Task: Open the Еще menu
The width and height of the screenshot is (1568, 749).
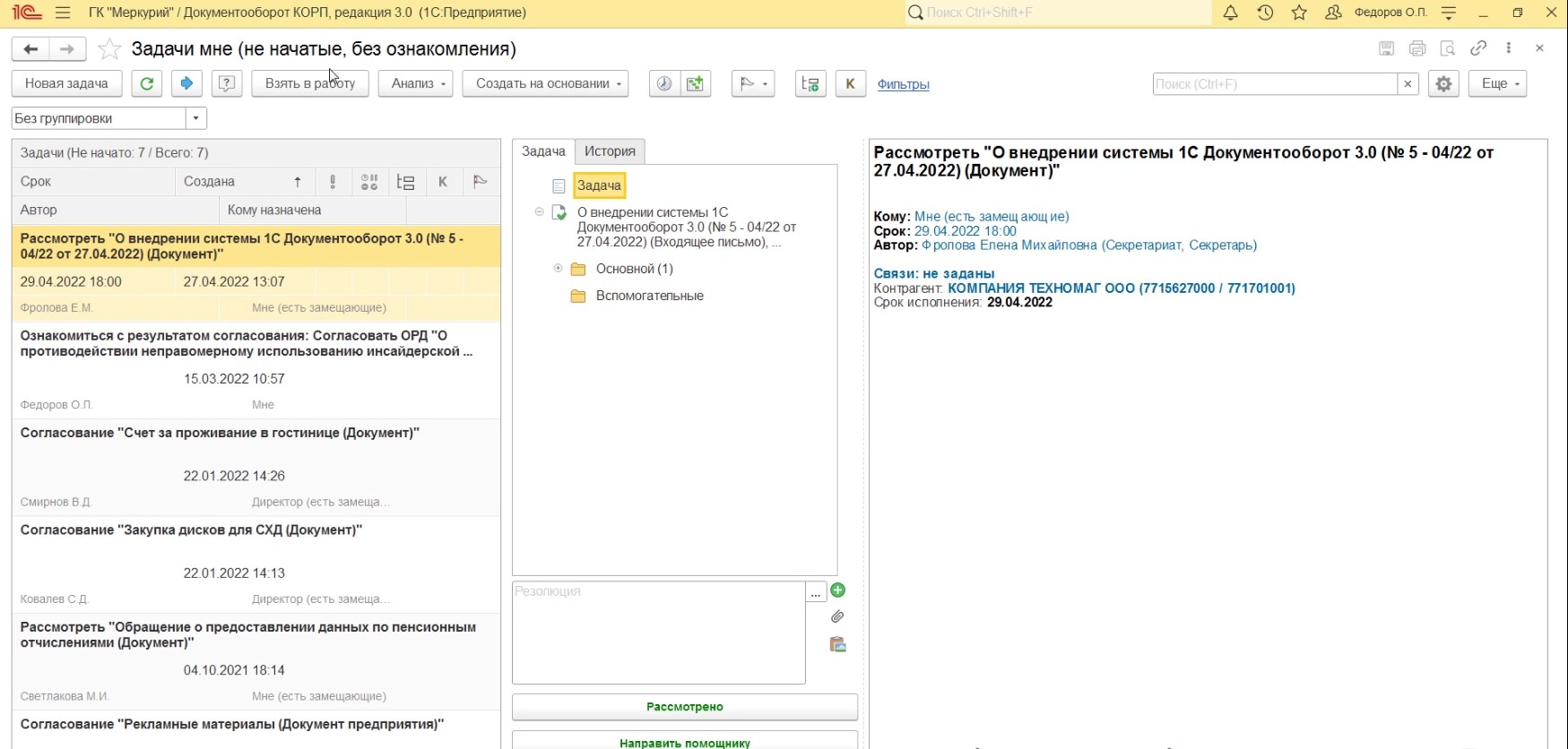Action: point(1497,83)
